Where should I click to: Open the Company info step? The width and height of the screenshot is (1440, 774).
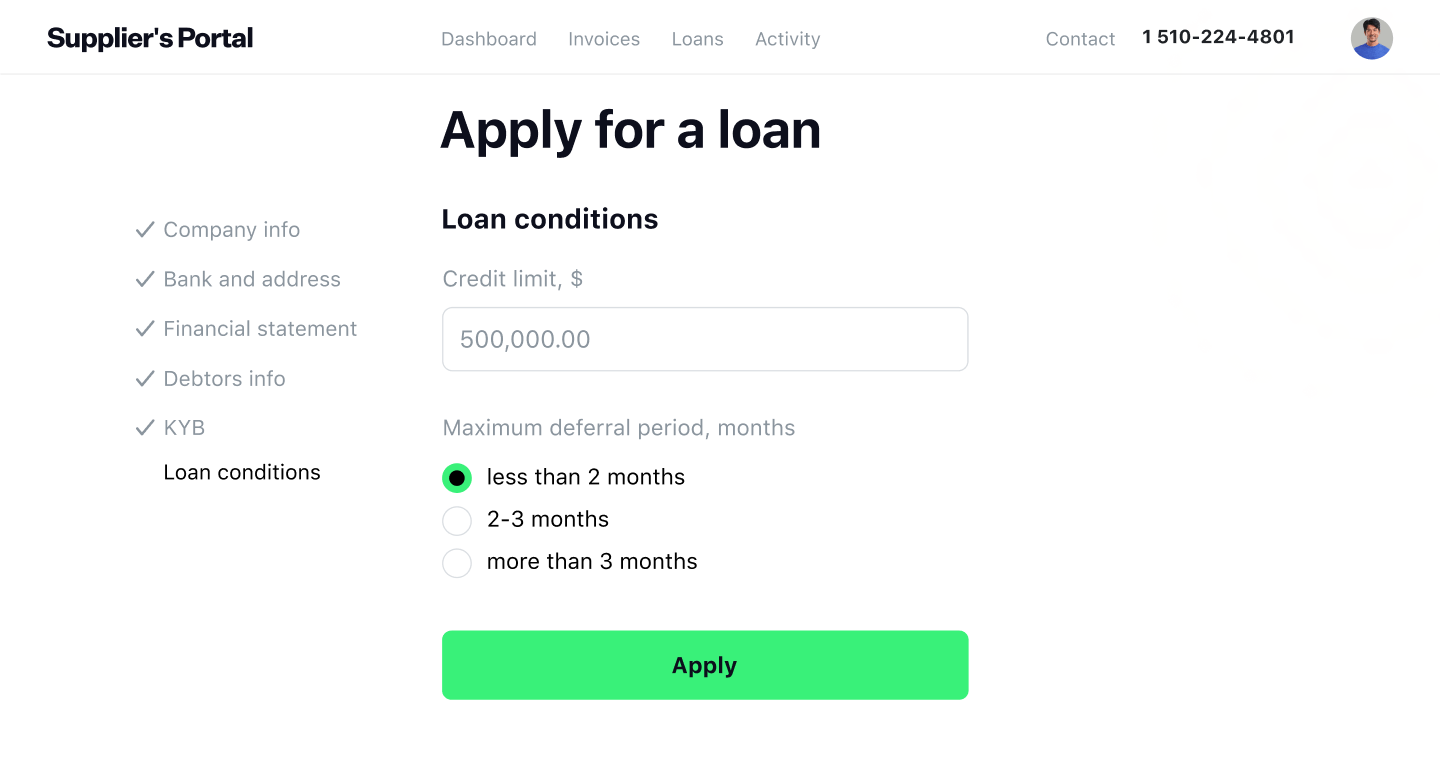click(231, 229)
